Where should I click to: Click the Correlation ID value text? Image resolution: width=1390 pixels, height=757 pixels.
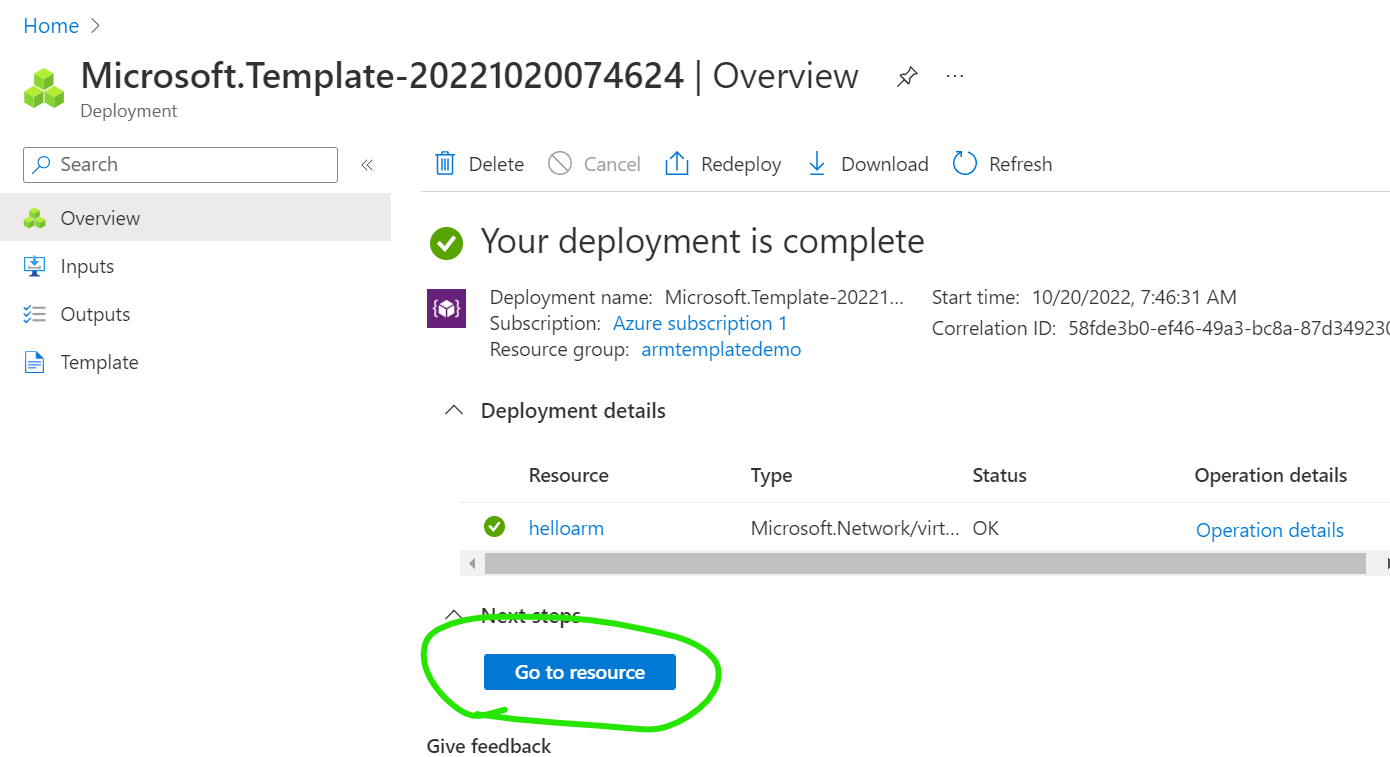(x=1229, y=328)
